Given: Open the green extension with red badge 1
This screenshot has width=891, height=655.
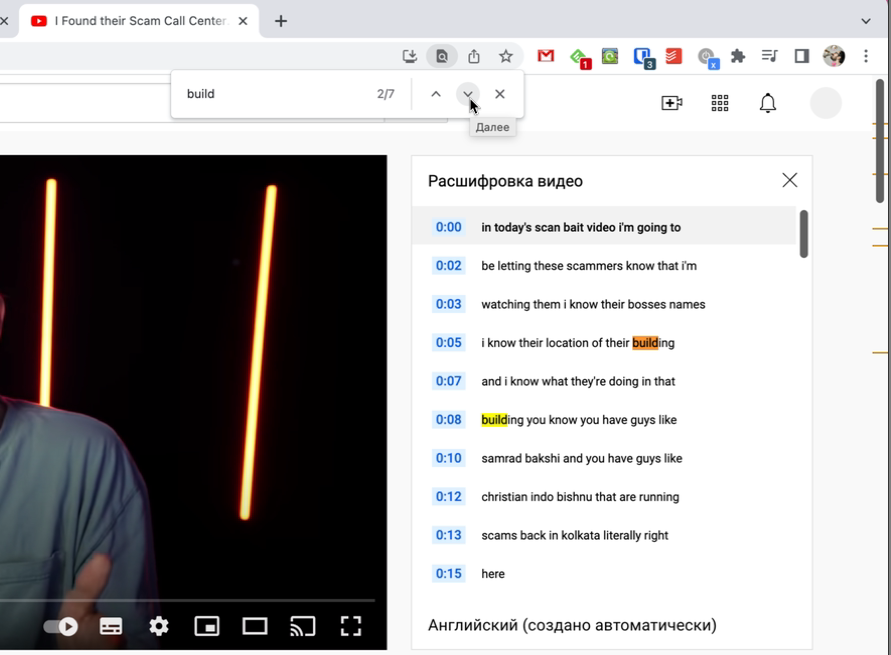Looking at the screenshot, I should pyautogui.click(x=579, y=57).
